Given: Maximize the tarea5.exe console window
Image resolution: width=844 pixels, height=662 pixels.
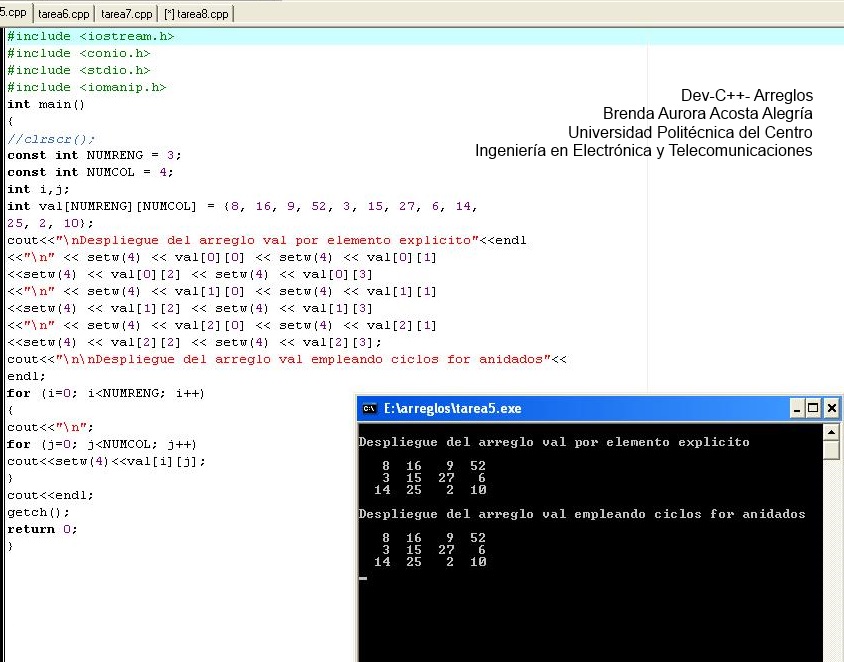Looking at the screenshot, I should click(814, 408).
